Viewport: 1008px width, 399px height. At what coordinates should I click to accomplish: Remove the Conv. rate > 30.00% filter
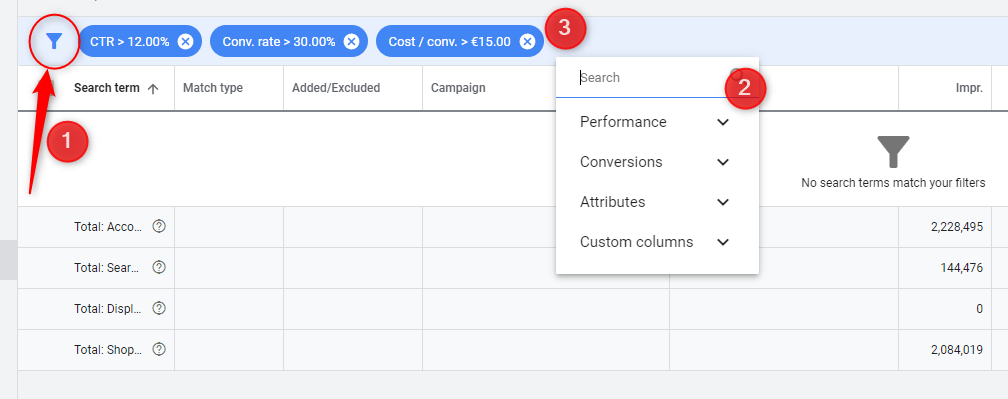[351, 42]
